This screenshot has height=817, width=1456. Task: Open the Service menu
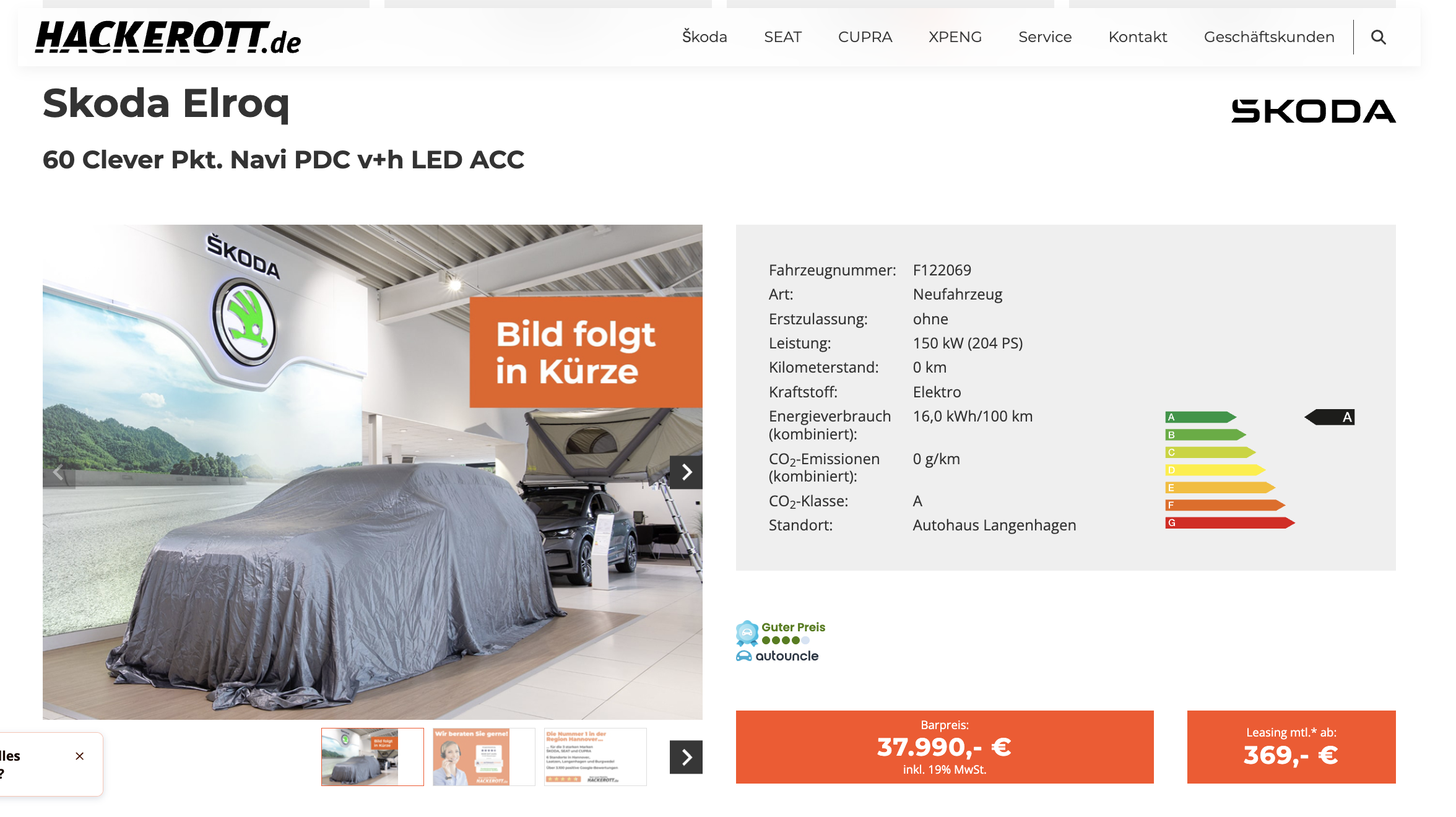point(1045,37)
